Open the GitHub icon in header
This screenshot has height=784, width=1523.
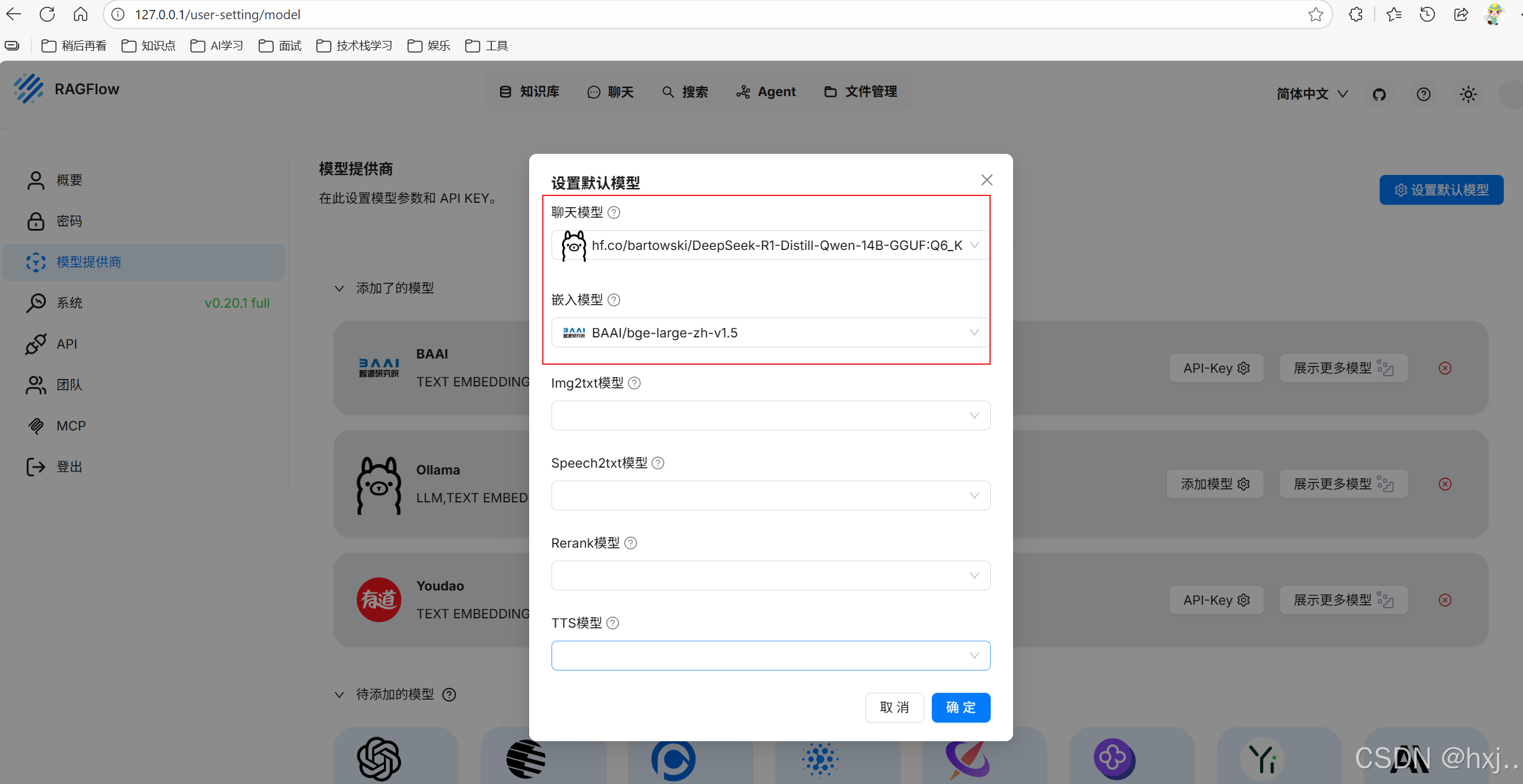coord(1379,94)
